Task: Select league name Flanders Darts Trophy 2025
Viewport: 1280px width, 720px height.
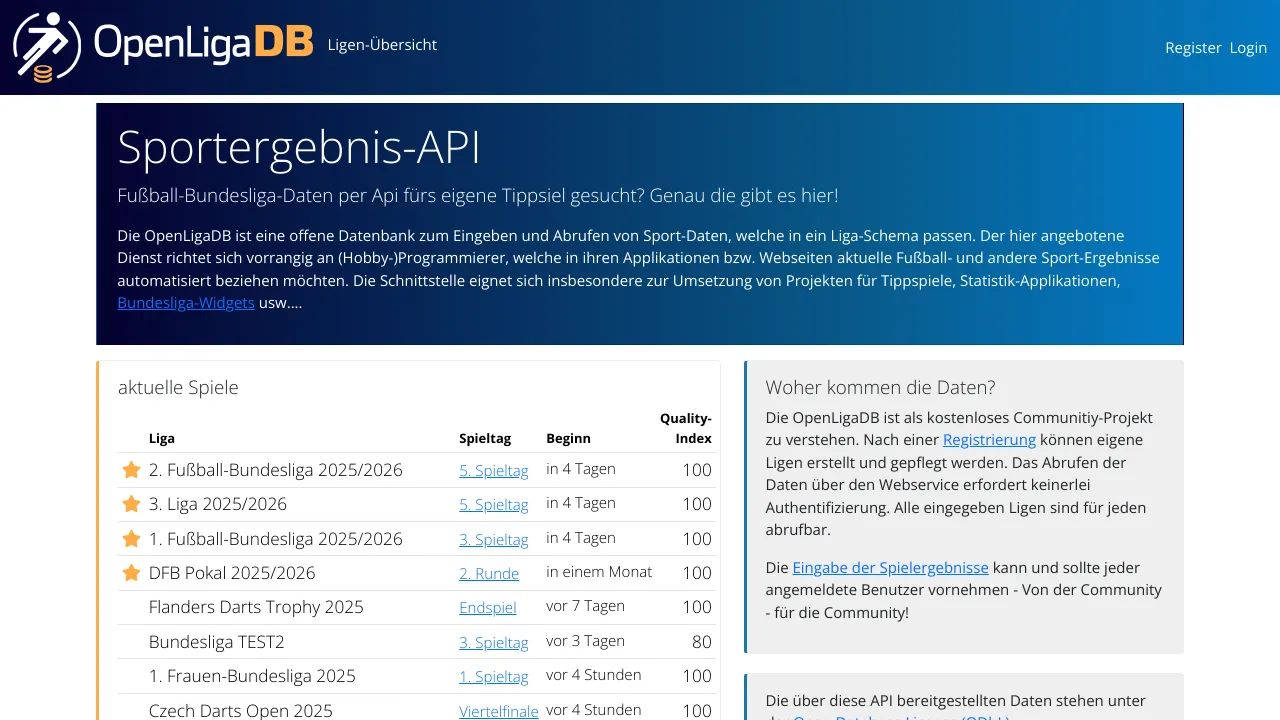Action: 256,607
